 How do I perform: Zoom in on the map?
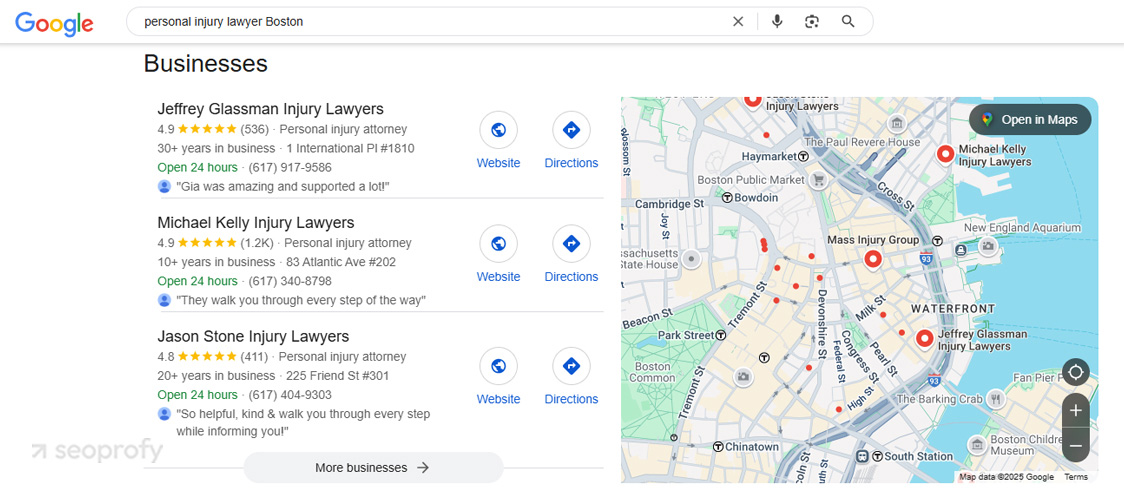1075,410
